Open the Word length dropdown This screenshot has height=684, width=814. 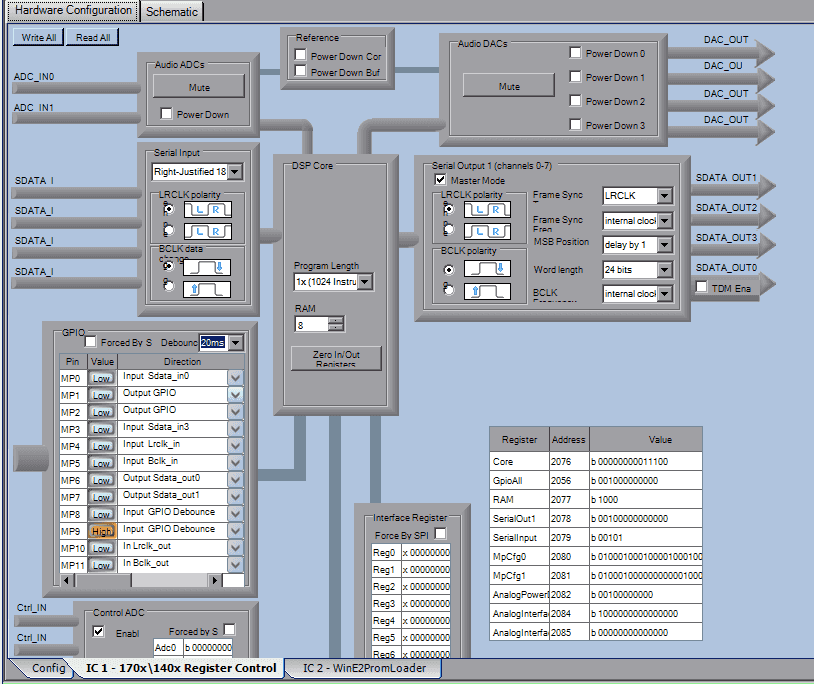(664, 270)
